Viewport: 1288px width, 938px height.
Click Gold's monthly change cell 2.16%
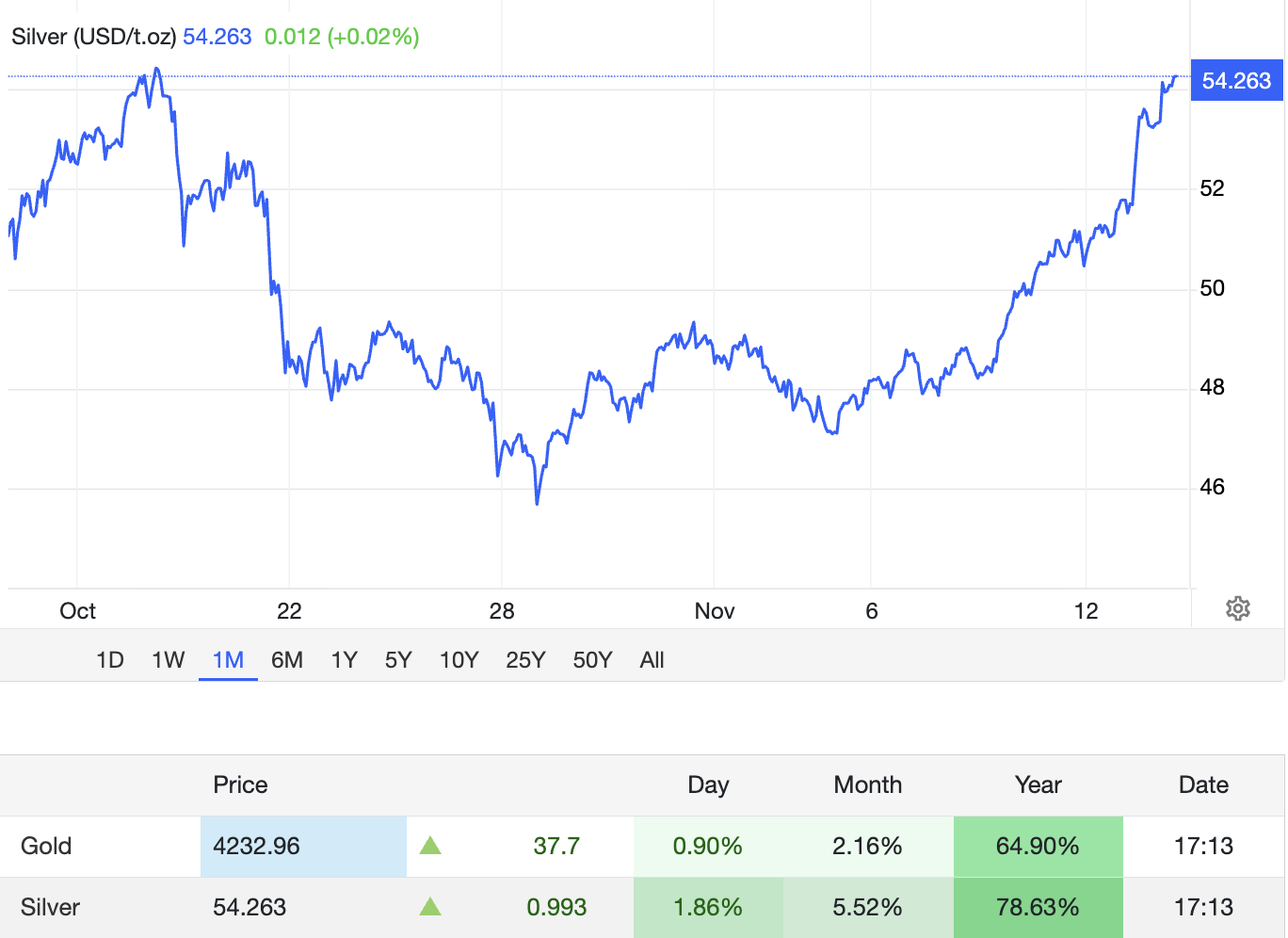(867, 846)
